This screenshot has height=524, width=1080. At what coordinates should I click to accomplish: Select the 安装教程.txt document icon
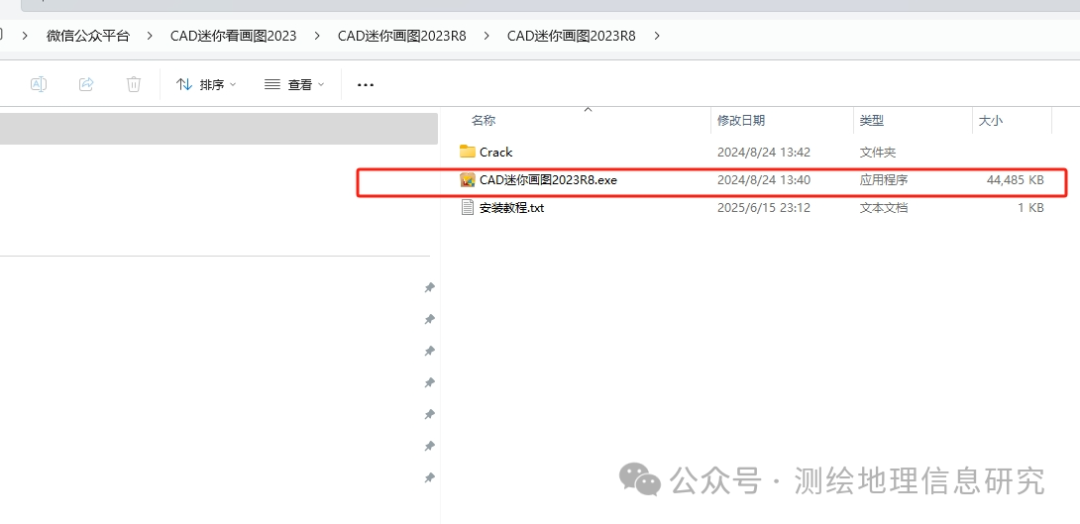(468, 207)
